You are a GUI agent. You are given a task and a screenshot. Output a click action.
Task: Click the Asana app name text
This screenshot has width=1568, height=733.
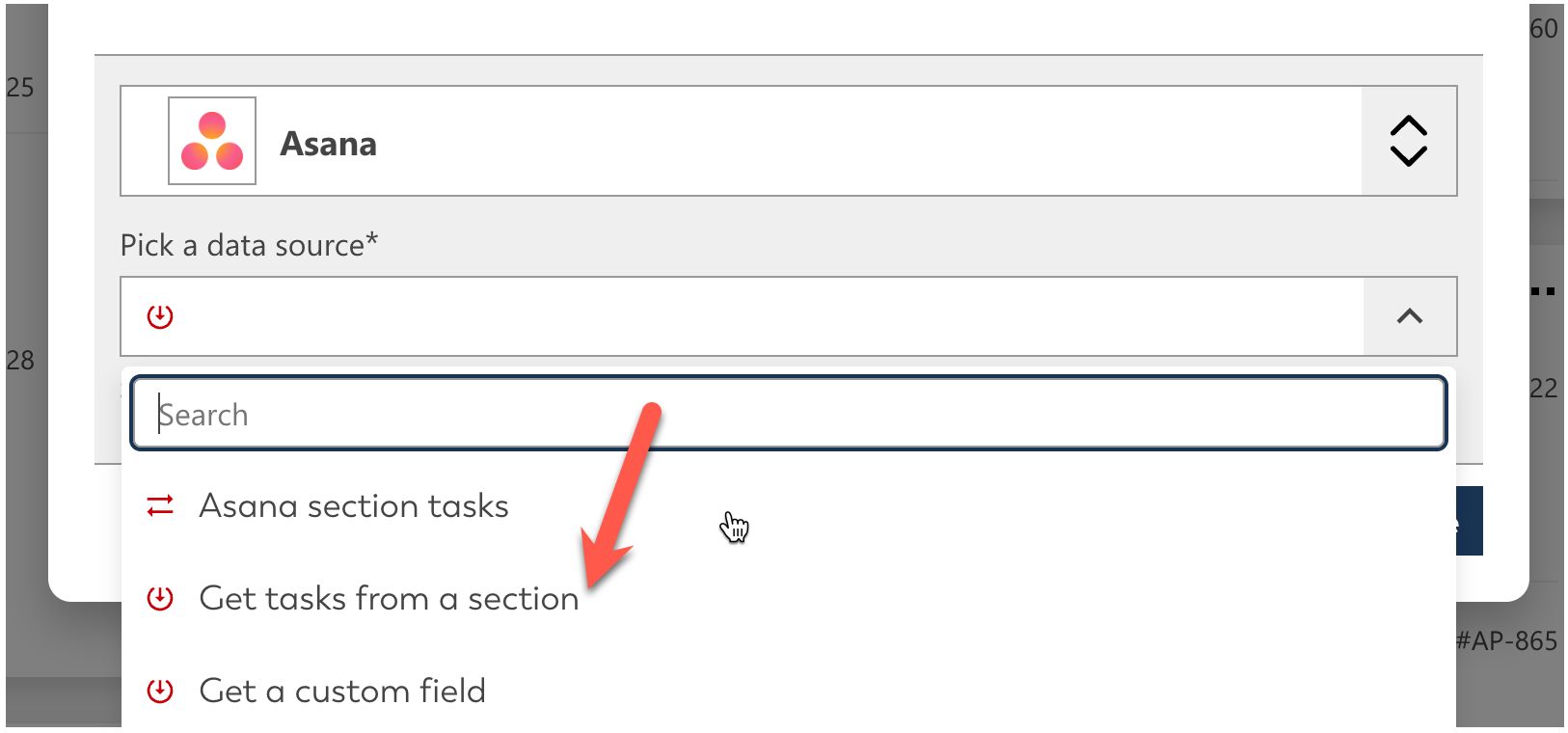coord(329,144)
